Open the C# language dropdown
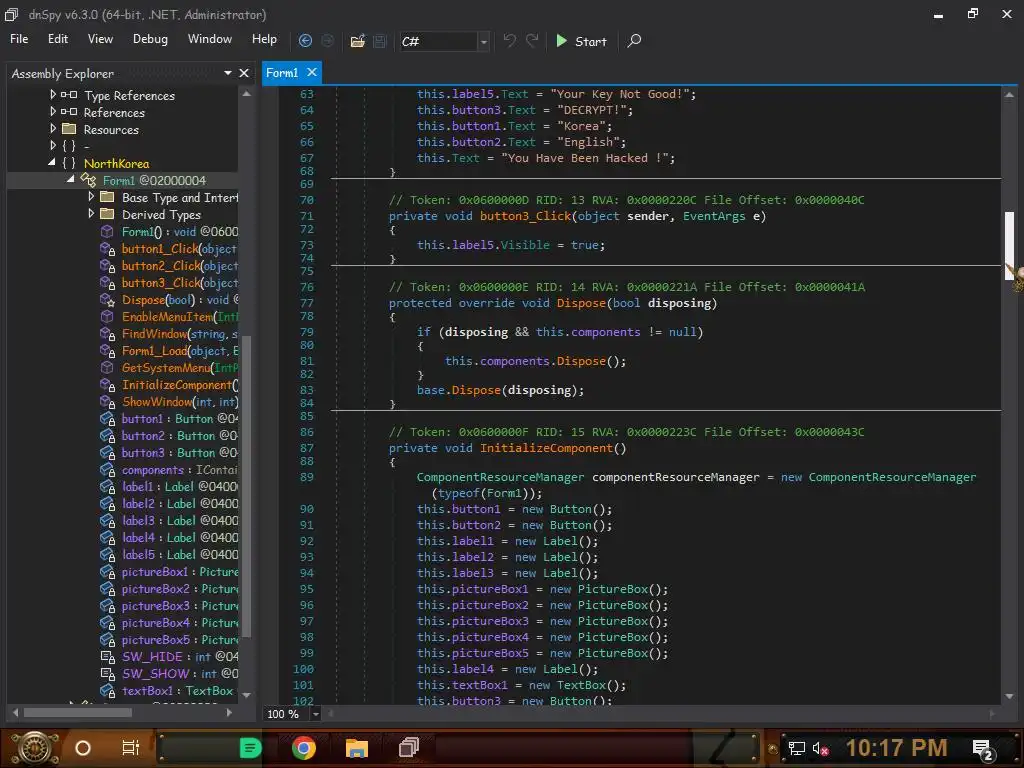1024x768 pixels. 484,42
